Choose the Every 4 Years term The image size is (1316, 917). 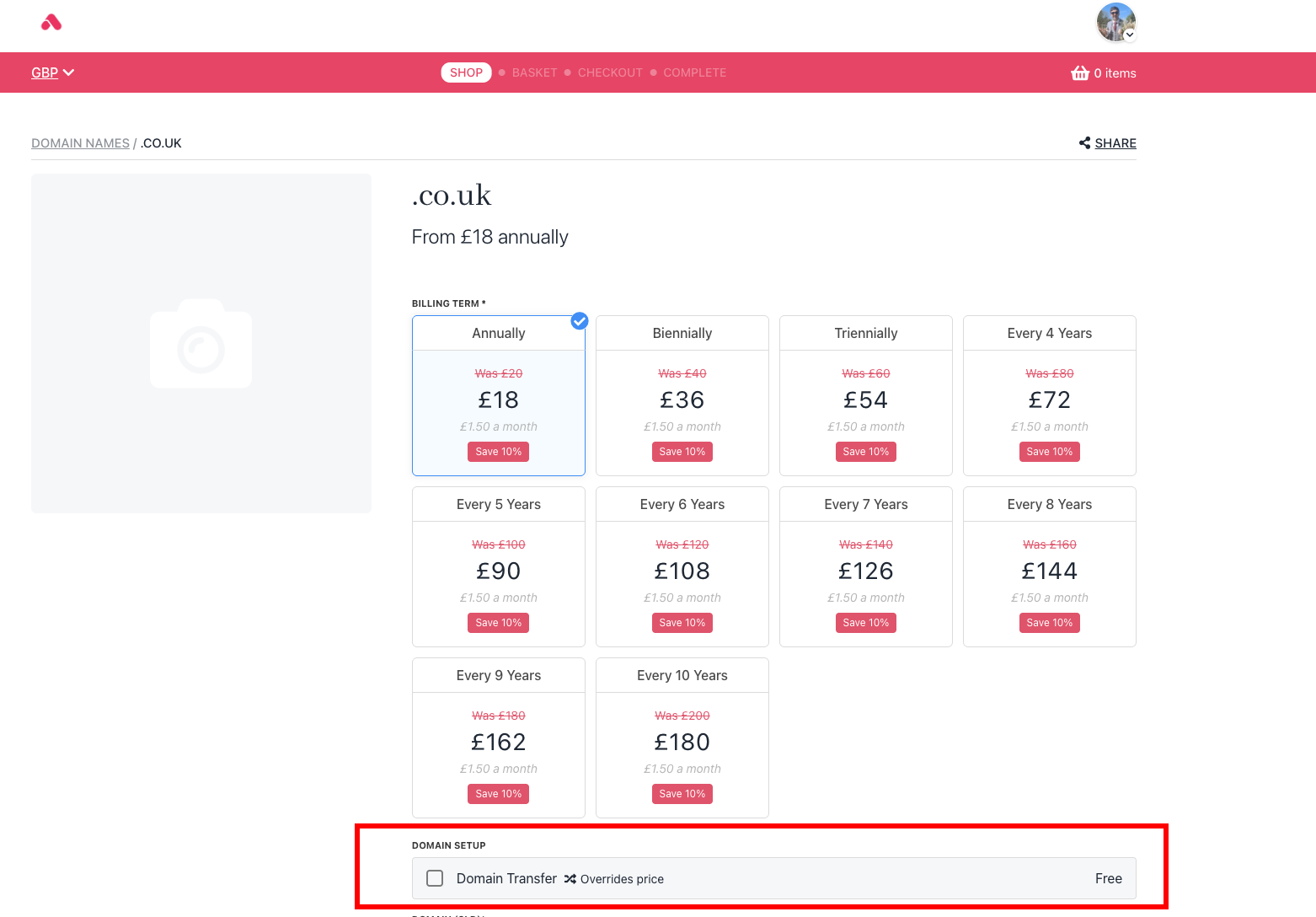pyautogui.click(x=1050, y=395)
